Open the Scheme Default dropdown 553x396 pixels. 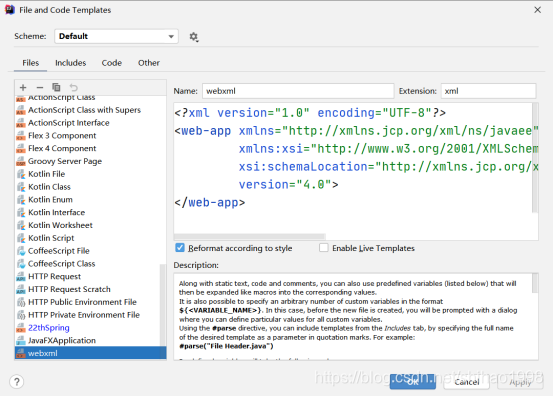116,36
